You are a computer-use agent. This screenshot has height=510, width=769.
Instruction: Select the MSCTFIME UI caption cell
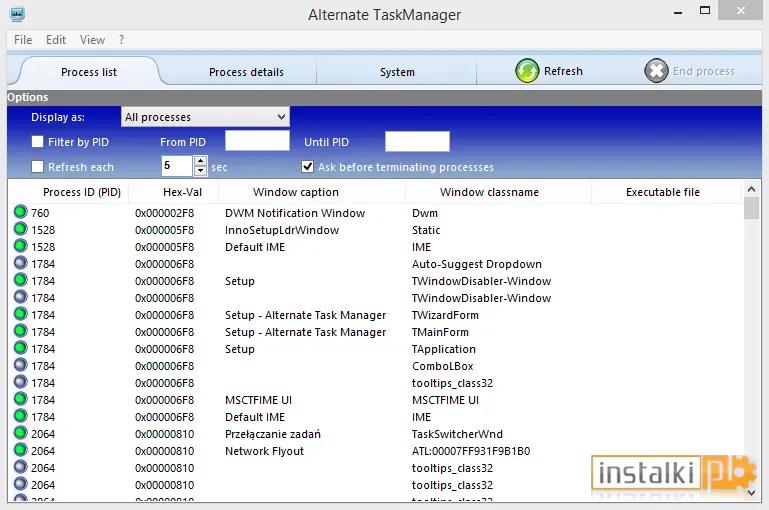258,400
